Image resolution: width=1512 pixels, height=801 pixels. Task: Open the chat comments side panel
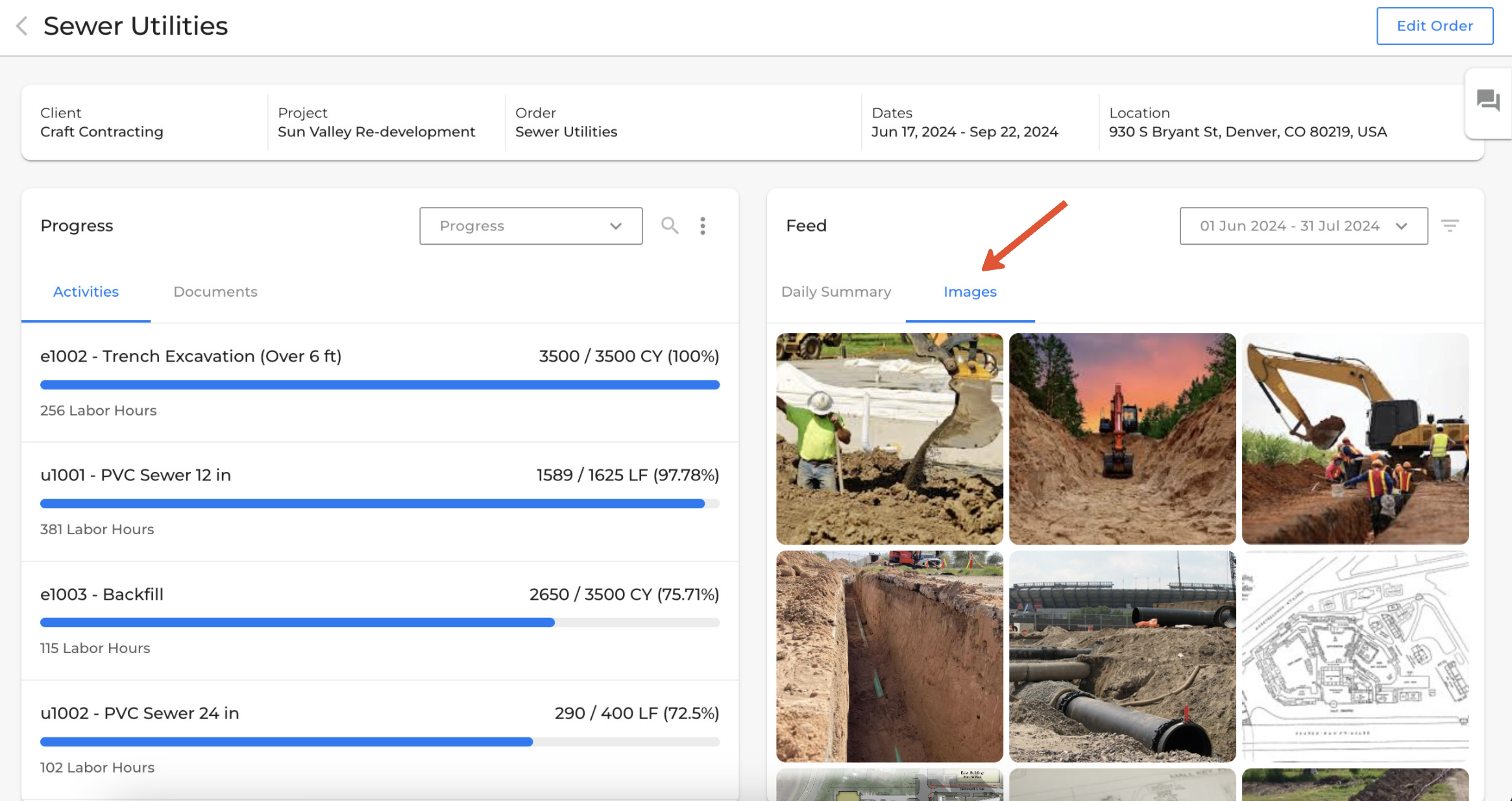click(x=1488, y=101)
